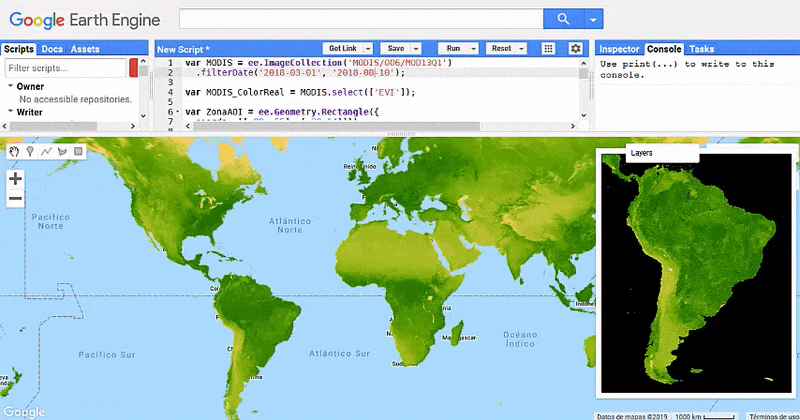This screenshot has height=420, width=800.
Task: Click the Reset button
Action: pyautogui.click(x=501, y=48)
